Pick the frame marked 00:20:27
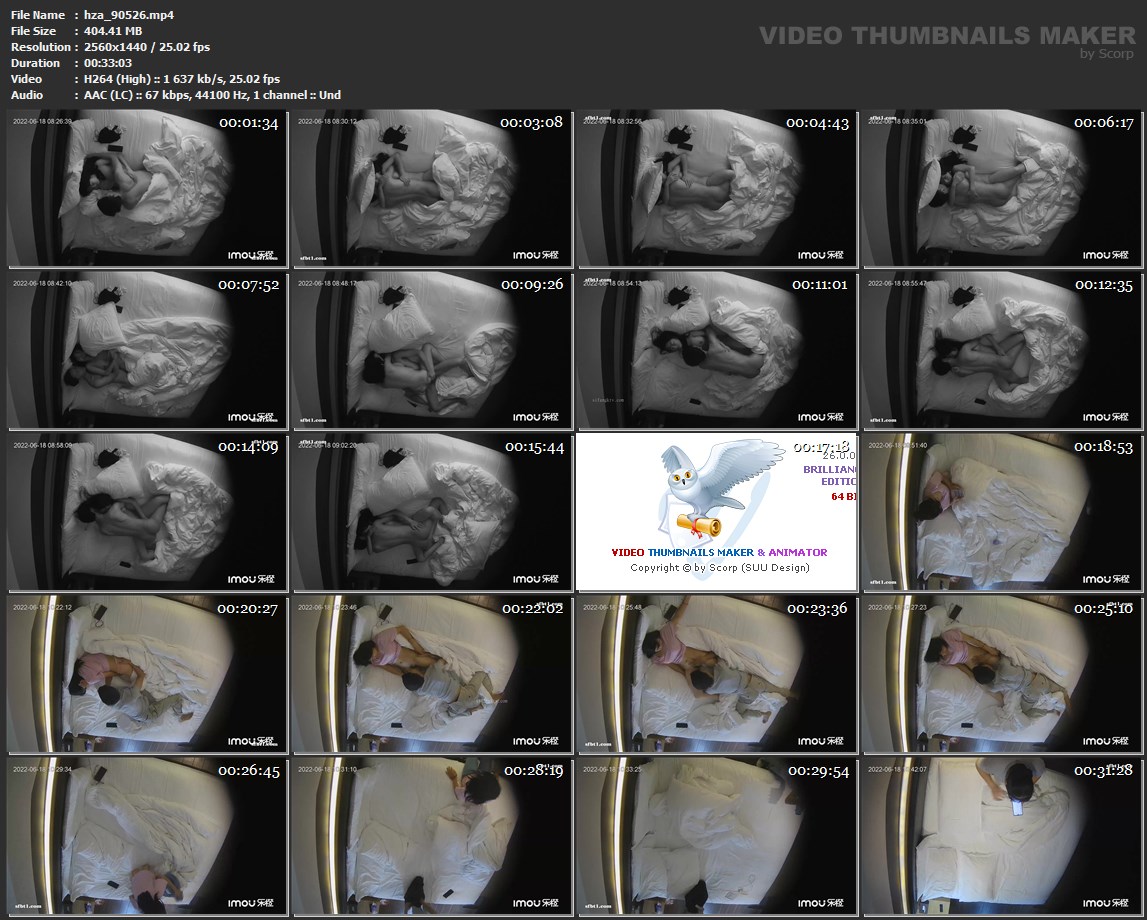This screenshot has width=1147, height=920. [x=147, y=674]
